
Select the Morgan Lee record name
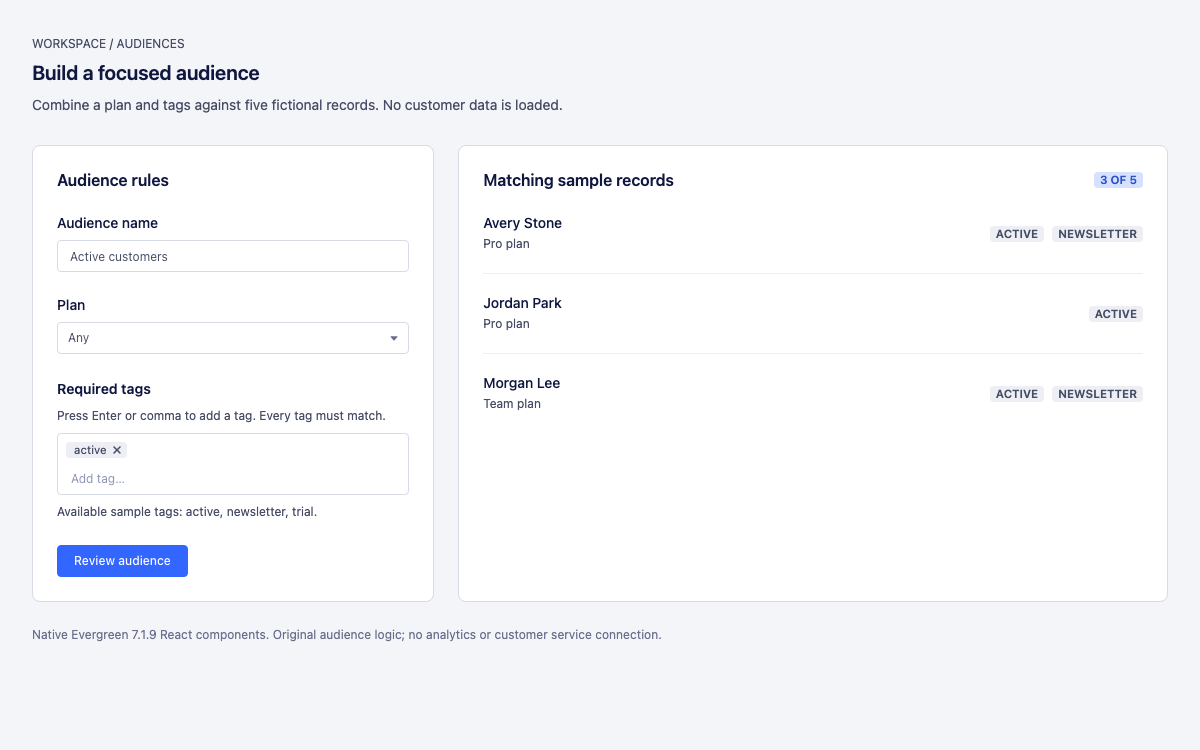pos(521,383)
